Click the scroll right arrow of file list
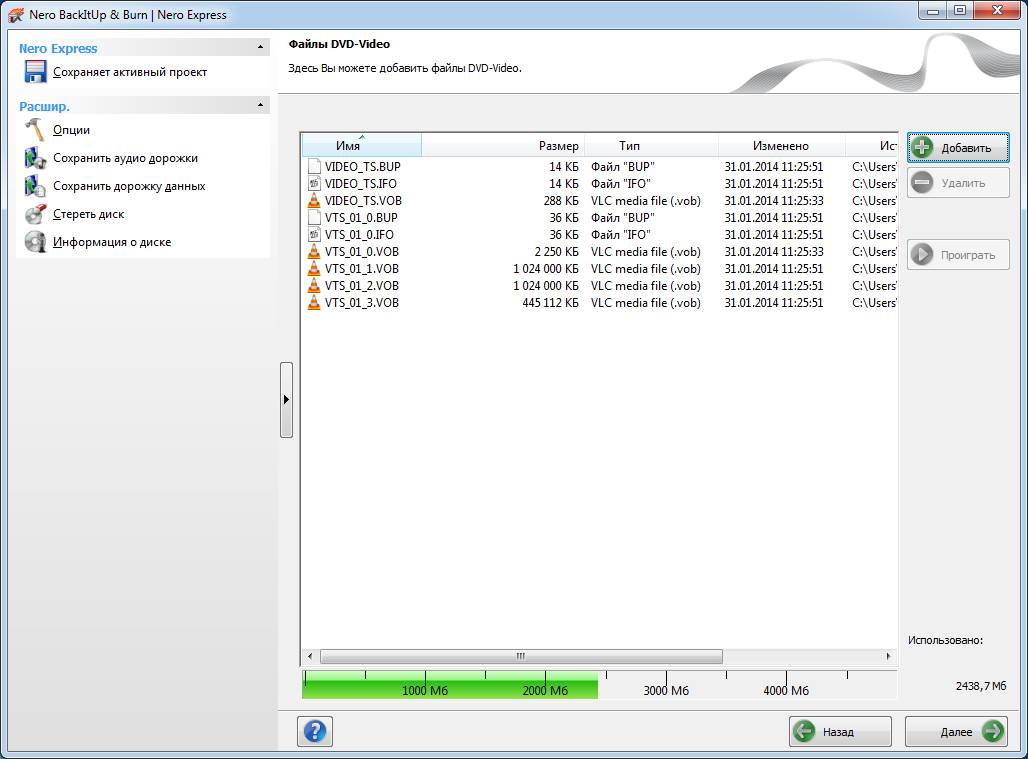The image size is (1028, 759). pyautogui.click(x=888, y=656)
